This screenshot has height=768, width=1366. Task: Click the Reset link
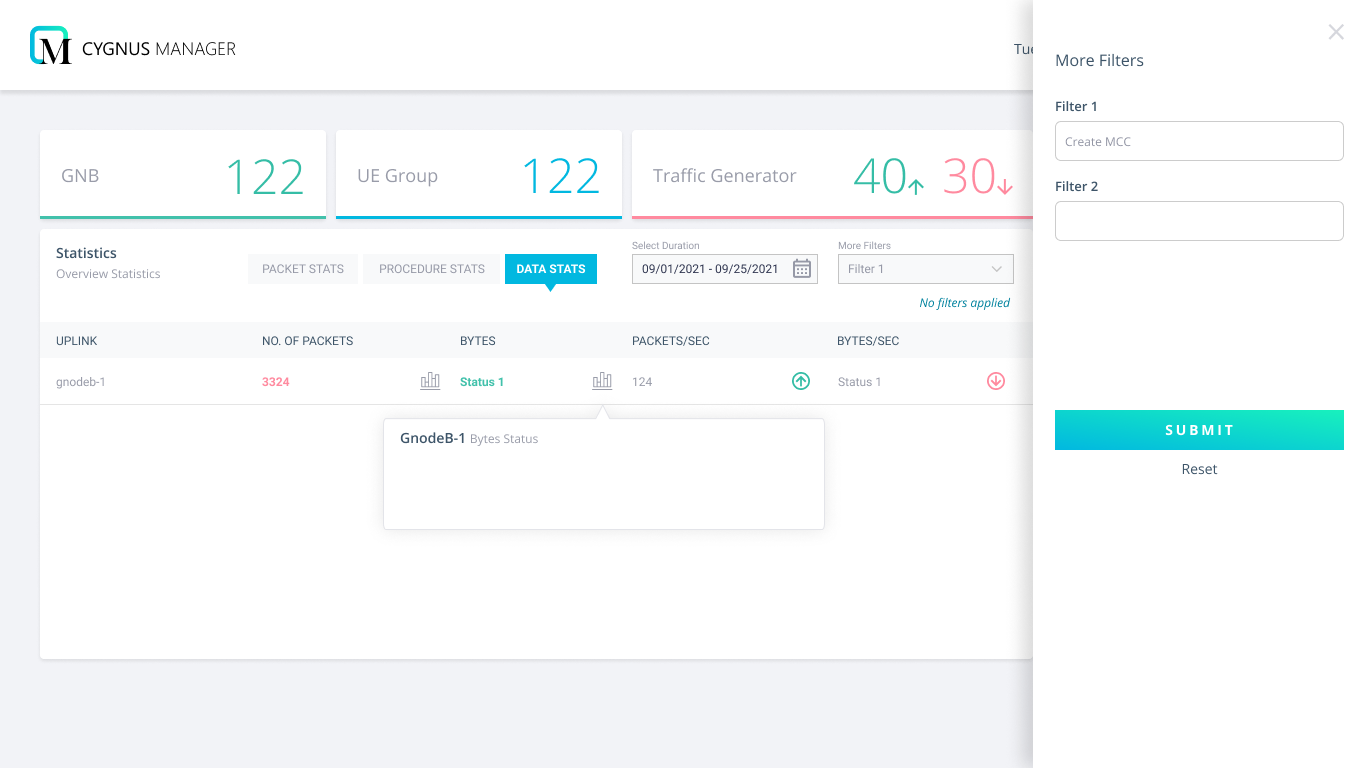pos(1199,469)
